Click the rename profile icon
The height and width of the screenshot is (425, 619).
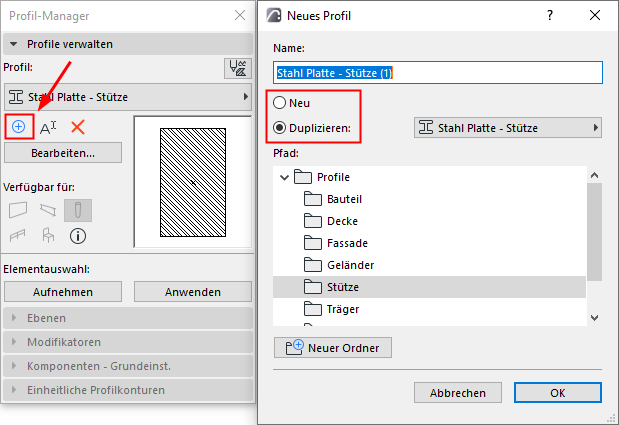coord(48,127)
